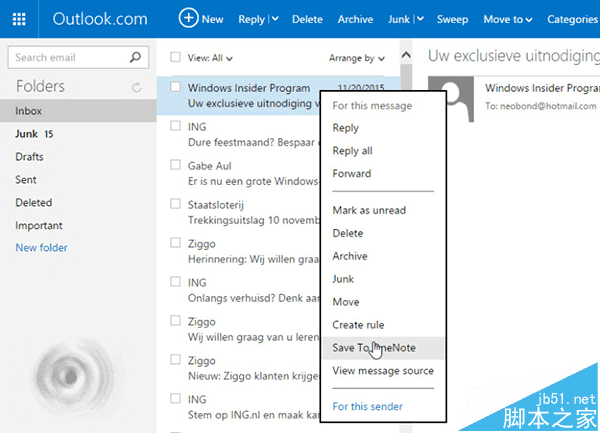Check the Ziggo Wij willen graag checkbox
600x433 pixels.
(175, 321)
